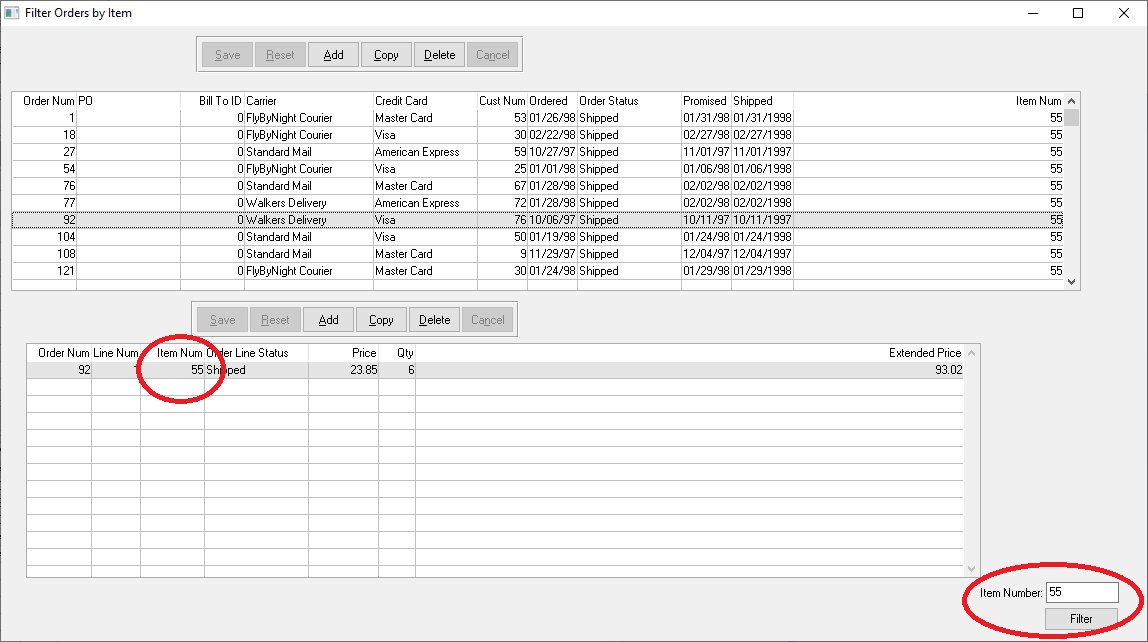
Task: Click the Order Status column header
Action: click(x=608, y=101)
